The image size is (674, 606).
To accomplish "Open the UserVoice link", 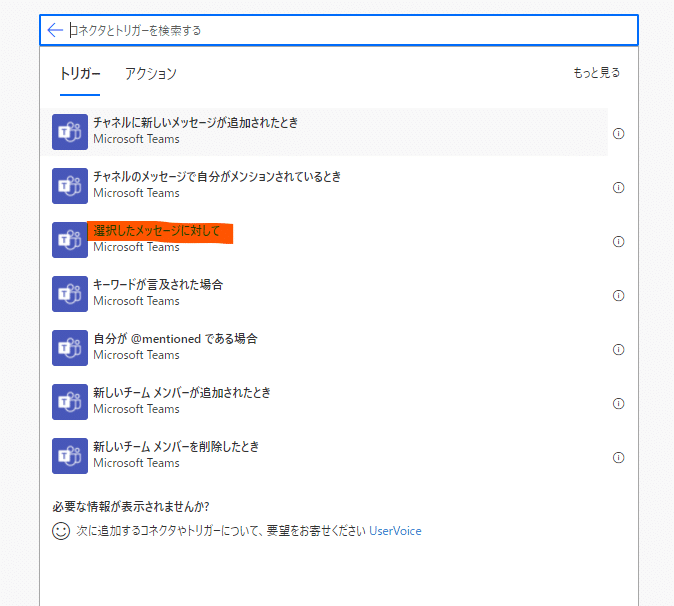I will 395,531.
